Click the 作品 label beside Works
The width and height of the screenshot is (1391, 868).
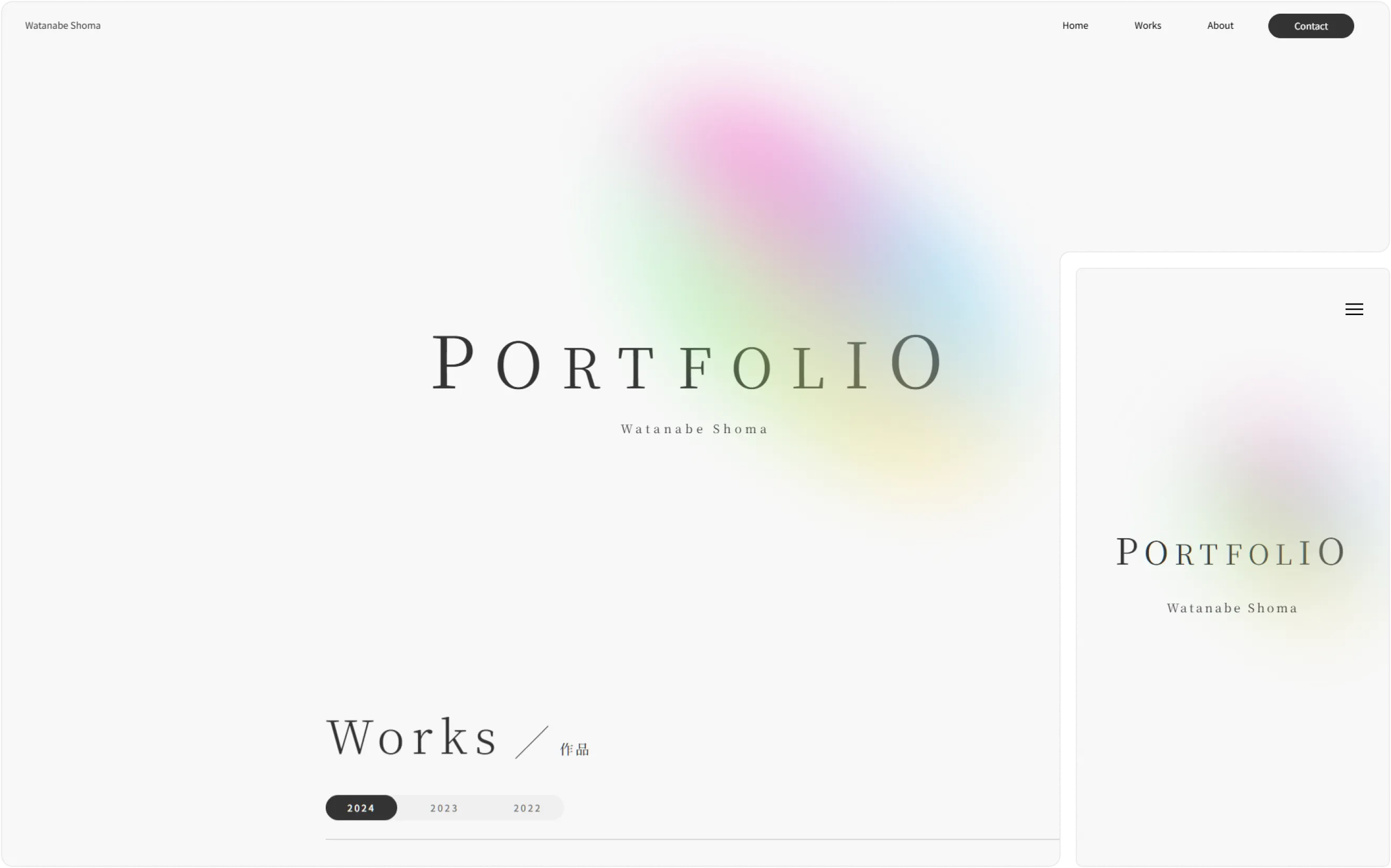tap(574, 749)
